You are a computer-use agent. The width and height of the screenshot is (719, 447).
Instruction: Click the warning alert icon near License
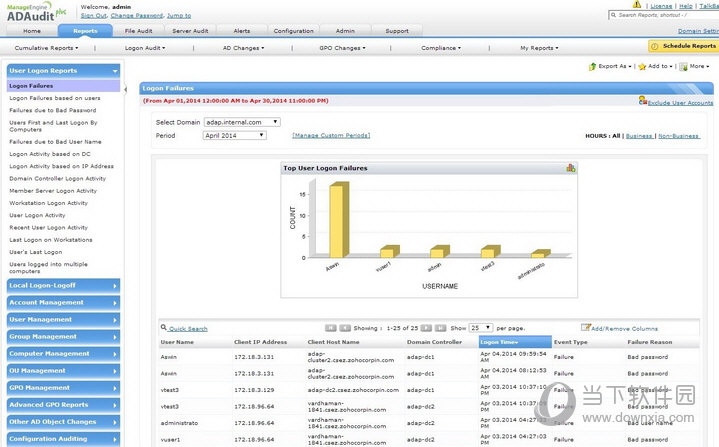[637, 5]
